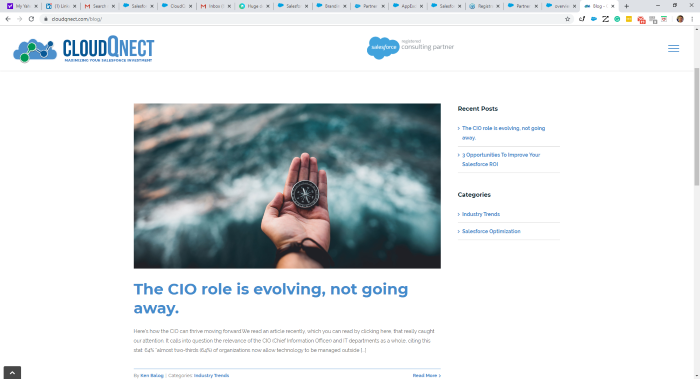This screenshot has width=700, height=379.
Task: Open the Salesforce Optimization category
Action: [x=491, y=231]
